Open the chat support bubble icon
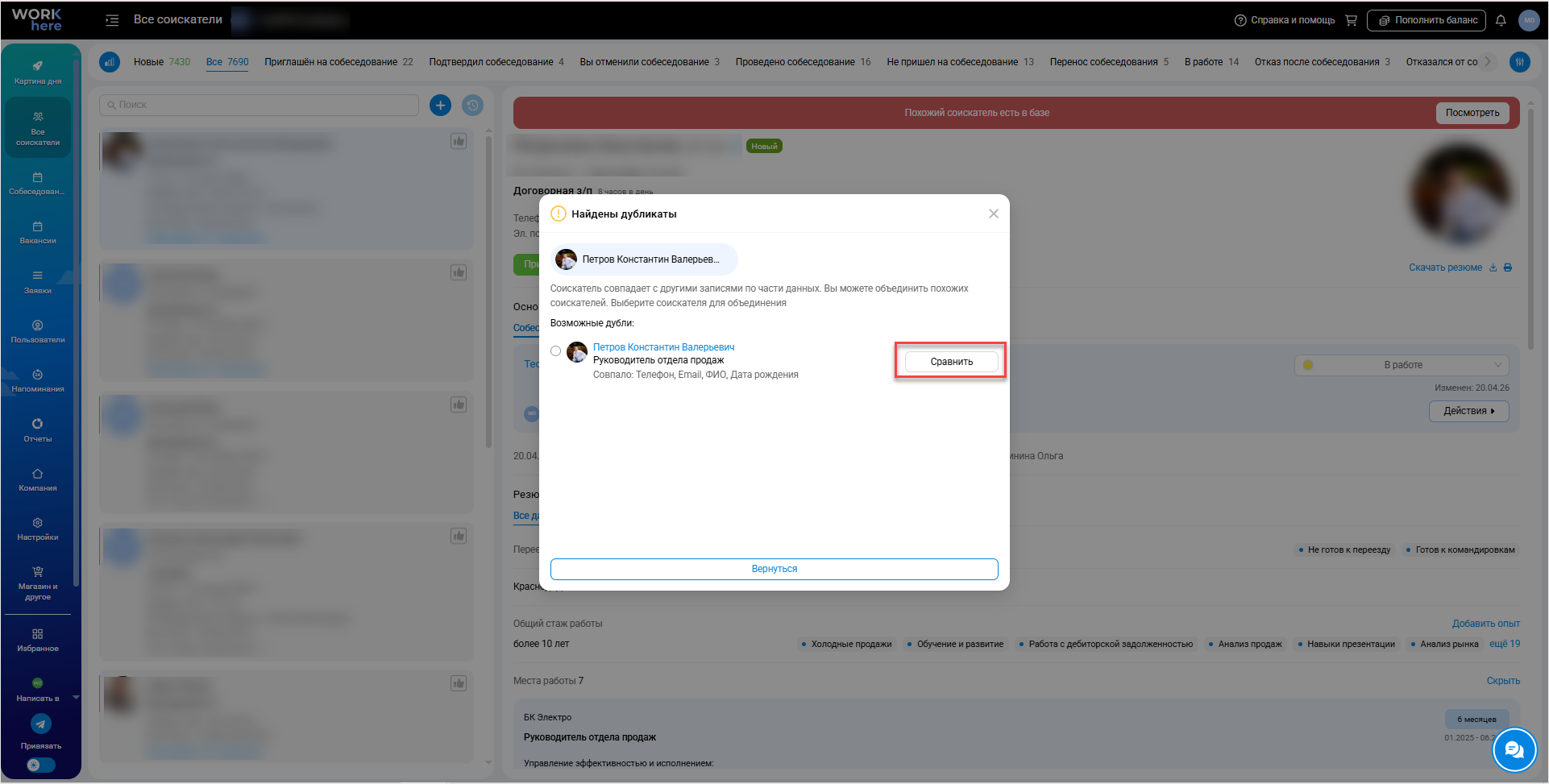 pos(1514,750)
